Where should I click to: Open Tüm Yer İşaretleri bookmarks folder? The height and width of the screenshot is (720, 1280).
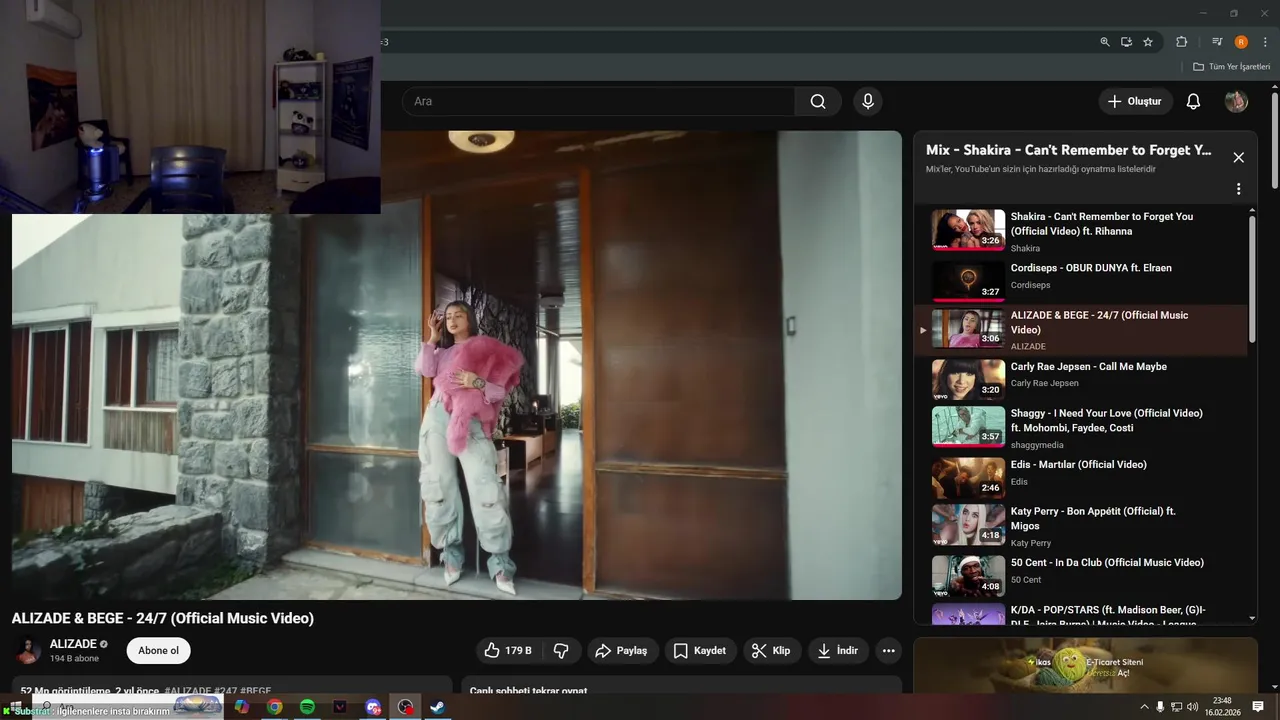tap(1231, 67)
